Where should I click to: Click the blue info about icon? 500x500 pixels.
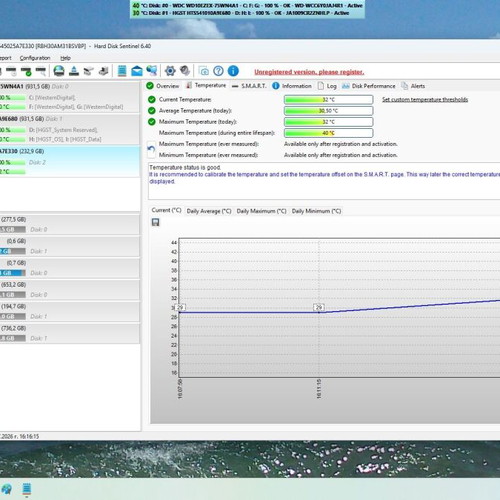click(x=233, y=71)
